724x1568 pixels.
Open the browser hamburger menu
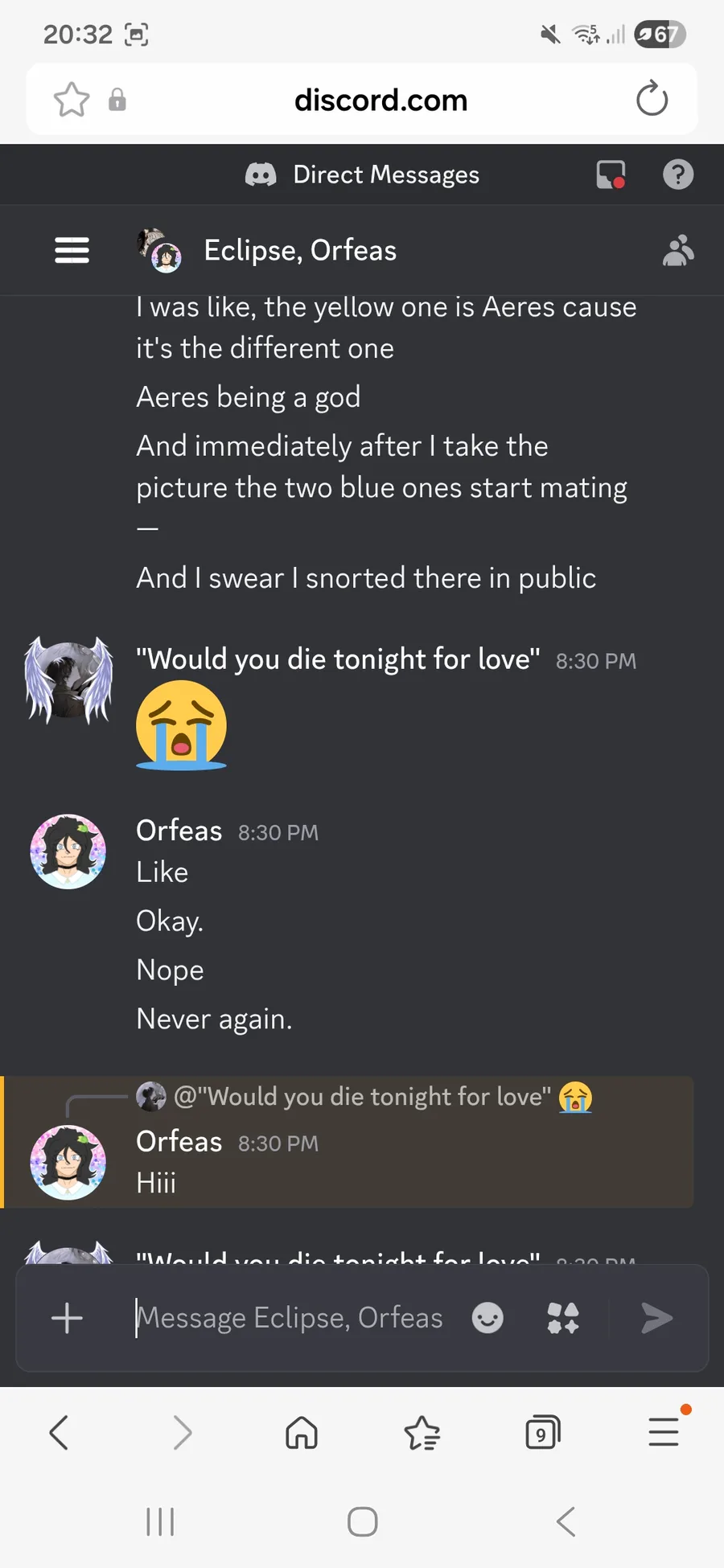pos(664,1433)
